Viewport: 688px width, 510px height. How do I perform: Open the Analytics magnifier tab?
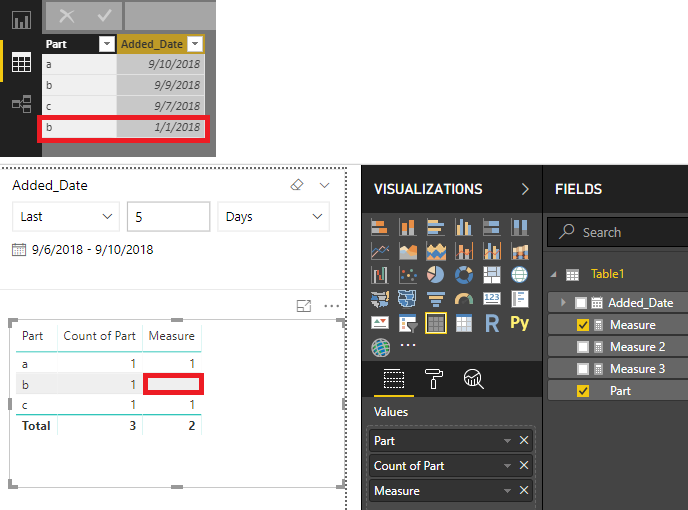474,378
